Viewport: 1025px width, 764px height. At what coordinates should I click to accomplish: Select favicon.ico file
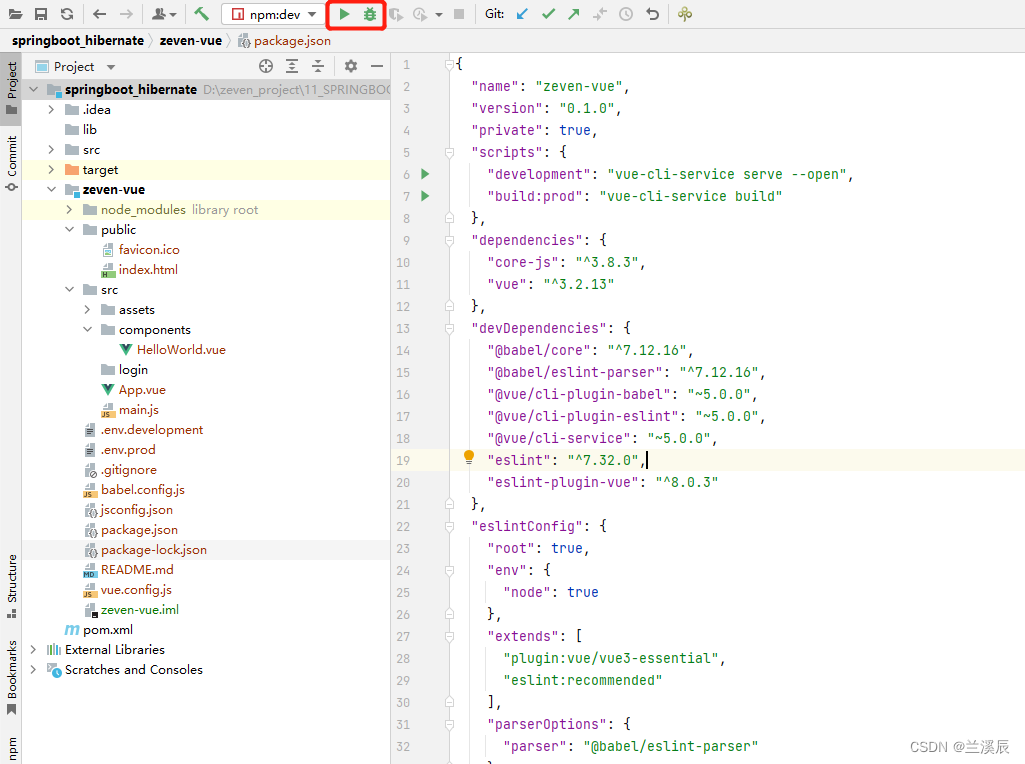(148, 250)
